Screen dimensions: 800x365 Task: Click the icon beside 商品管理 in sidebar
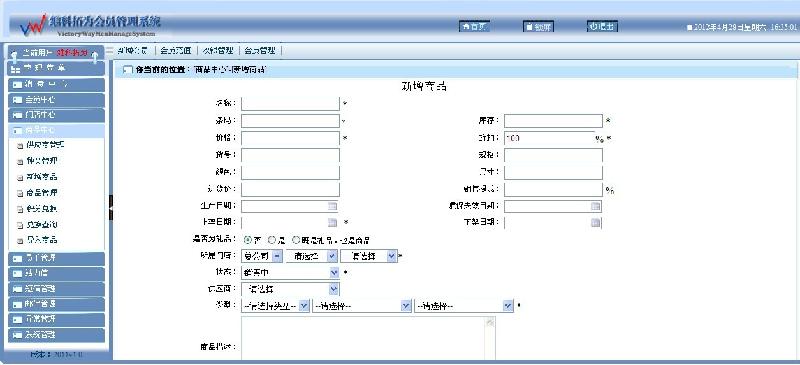point(20,193)
